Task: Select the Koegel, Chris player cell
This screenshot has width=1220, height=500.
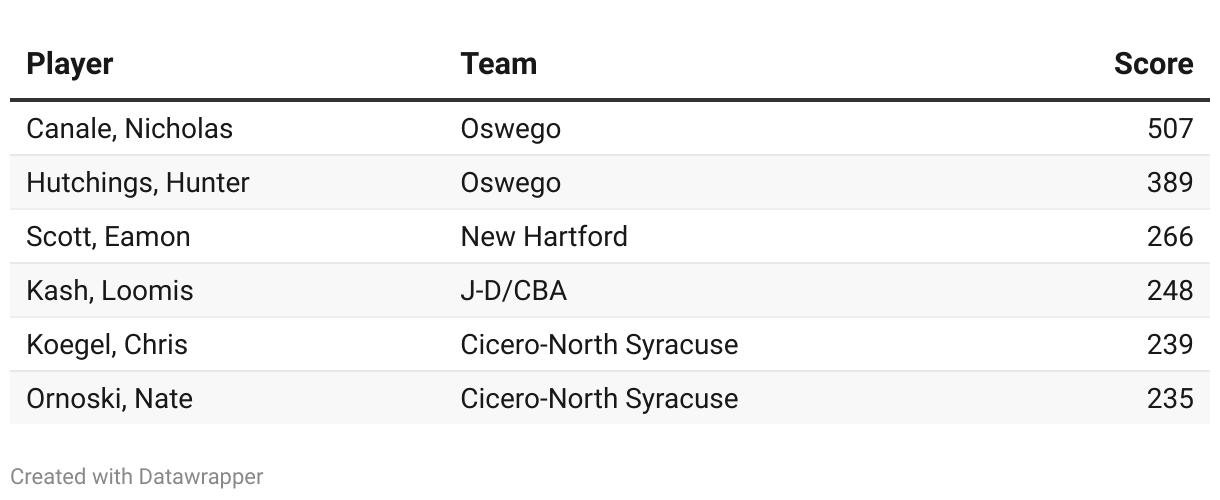Action: (x=107, y=345)
